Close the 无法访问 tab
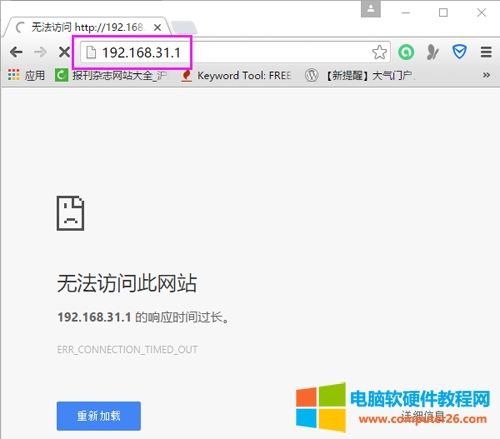 tap(157, 27)
